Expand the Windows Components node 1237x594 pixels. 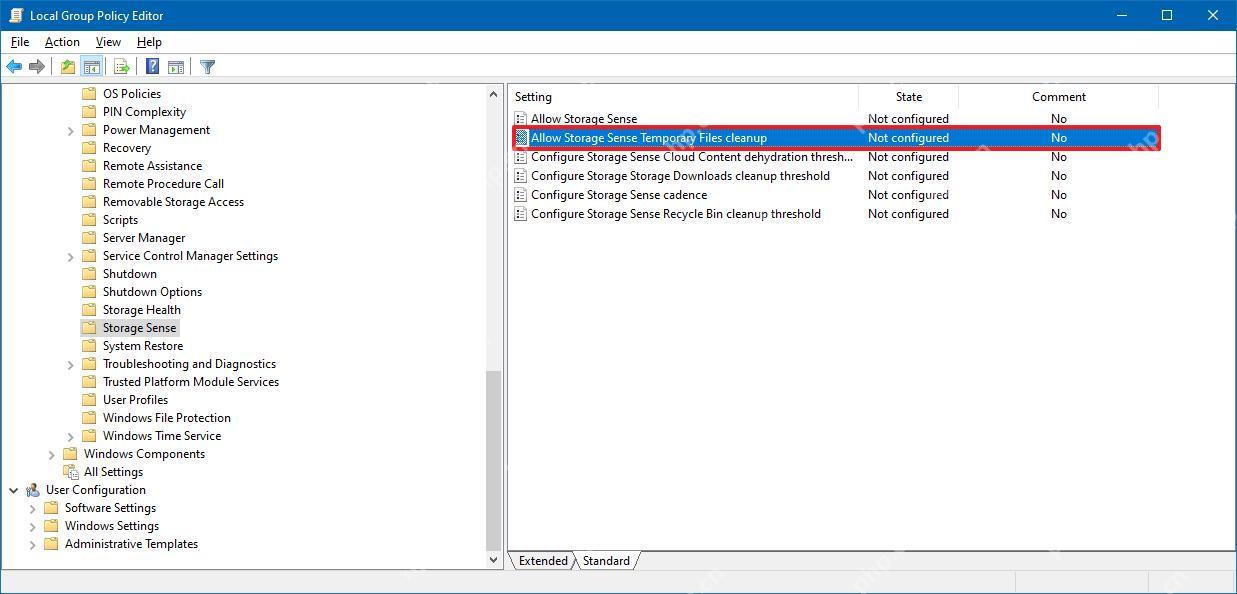(51, 454)
